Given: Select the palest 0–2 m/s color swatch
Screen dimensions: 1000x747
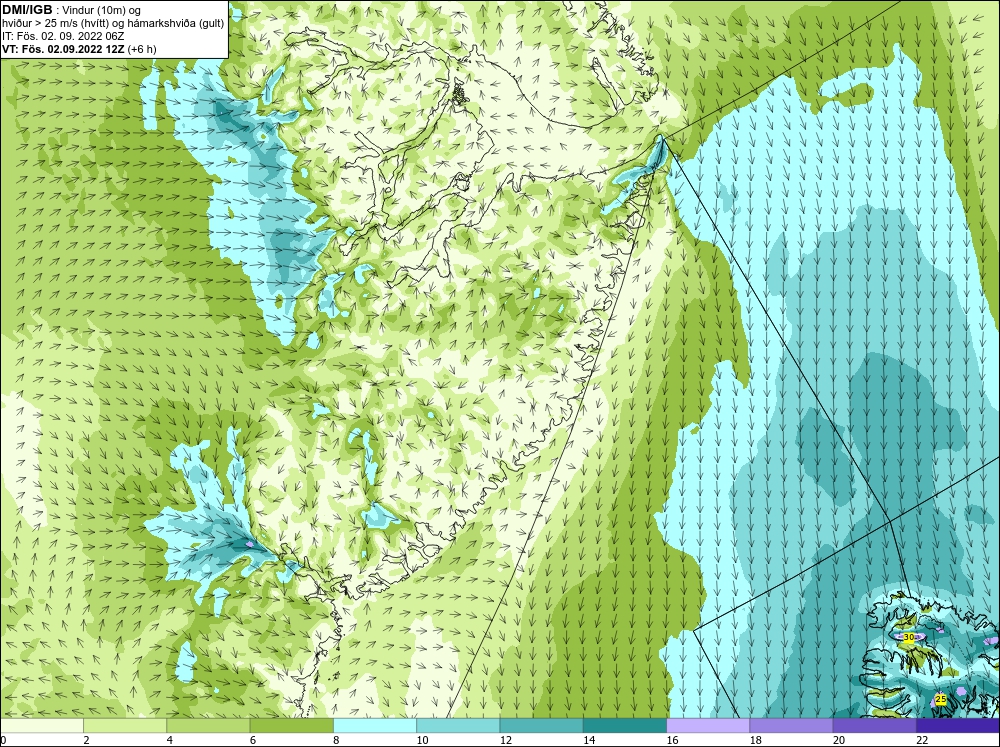Looking at the screenshot, I should click(42, 725).
